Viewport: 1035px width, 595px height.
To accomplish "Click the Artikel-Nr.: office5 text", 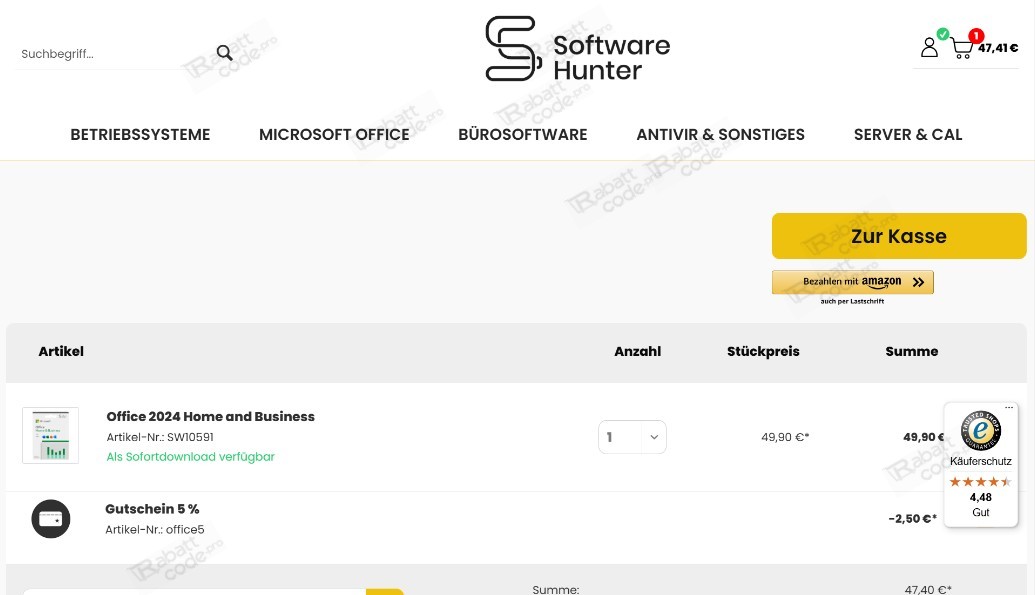I will click(155, 530).
